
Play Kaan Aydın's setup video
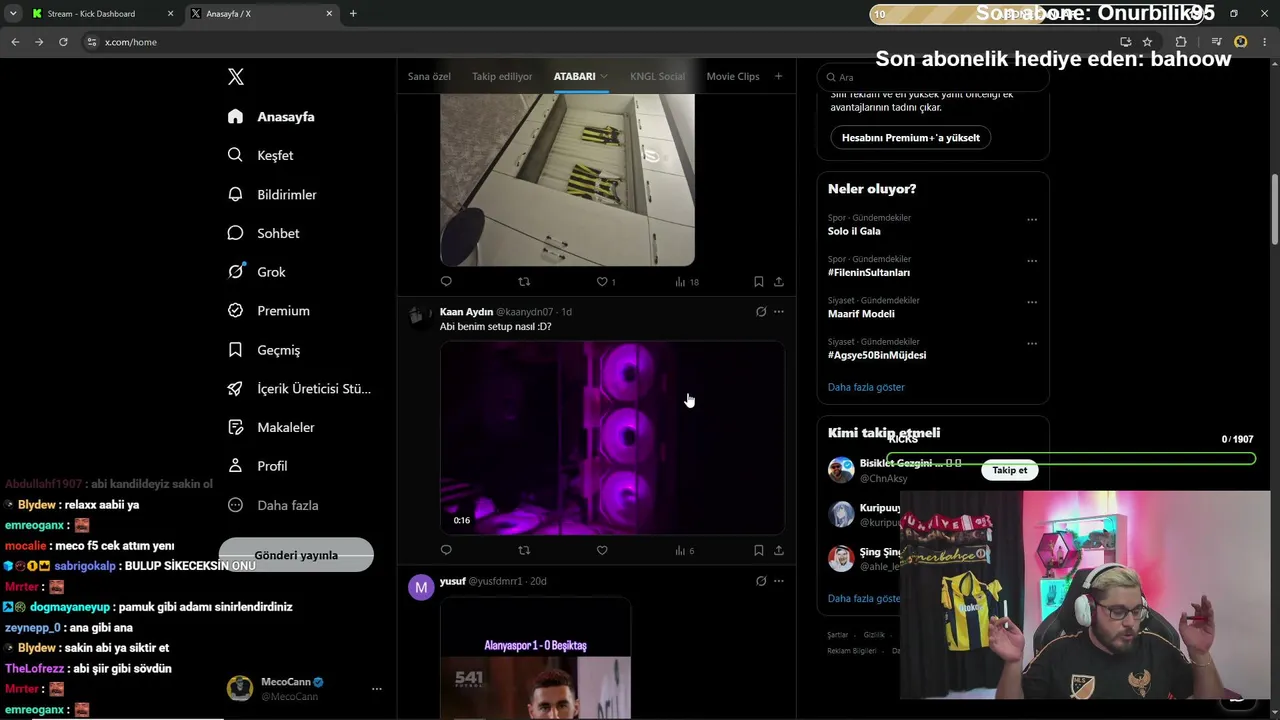(x=612, y=438)
